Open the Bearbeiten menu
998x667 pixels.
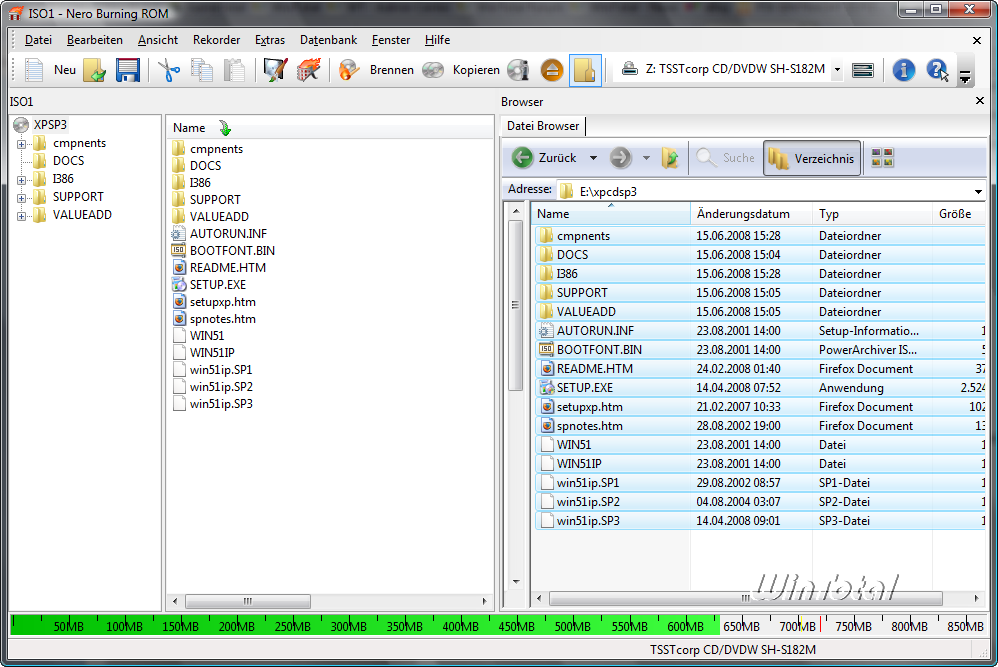[95, 39]
